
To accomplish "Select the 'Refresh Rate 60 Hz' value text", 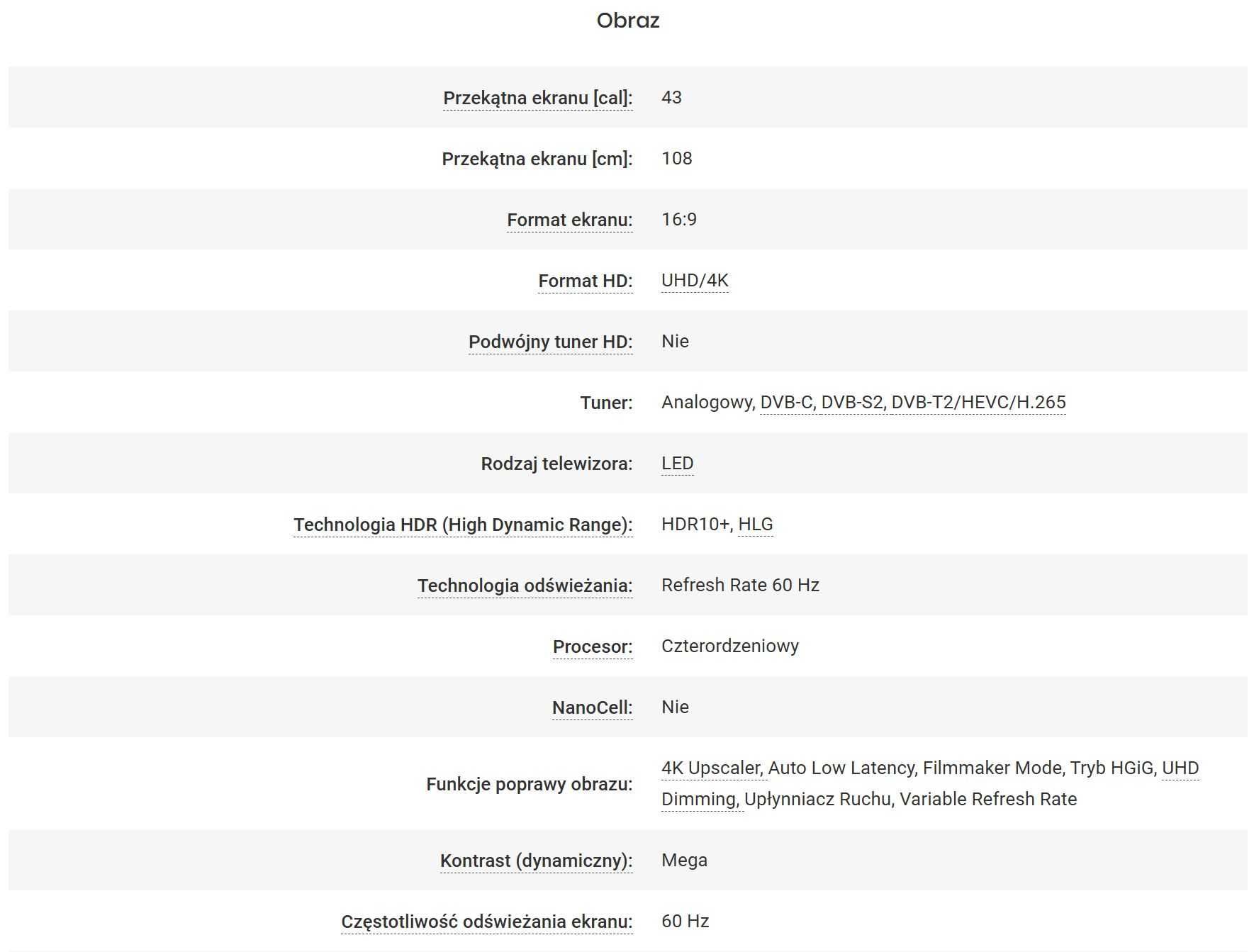I will pyautogui.click(x=740, y=585).
